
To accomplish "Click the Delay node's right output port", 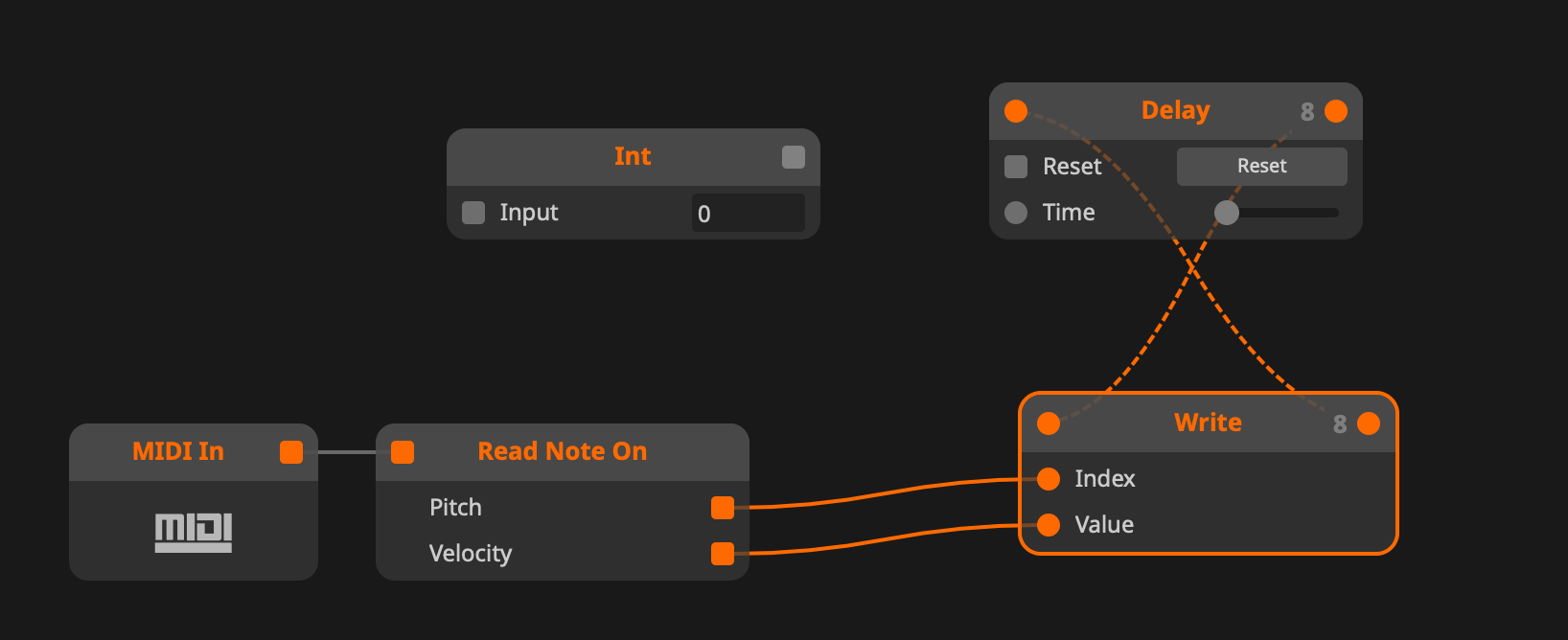I will [x=1336, y=111].
